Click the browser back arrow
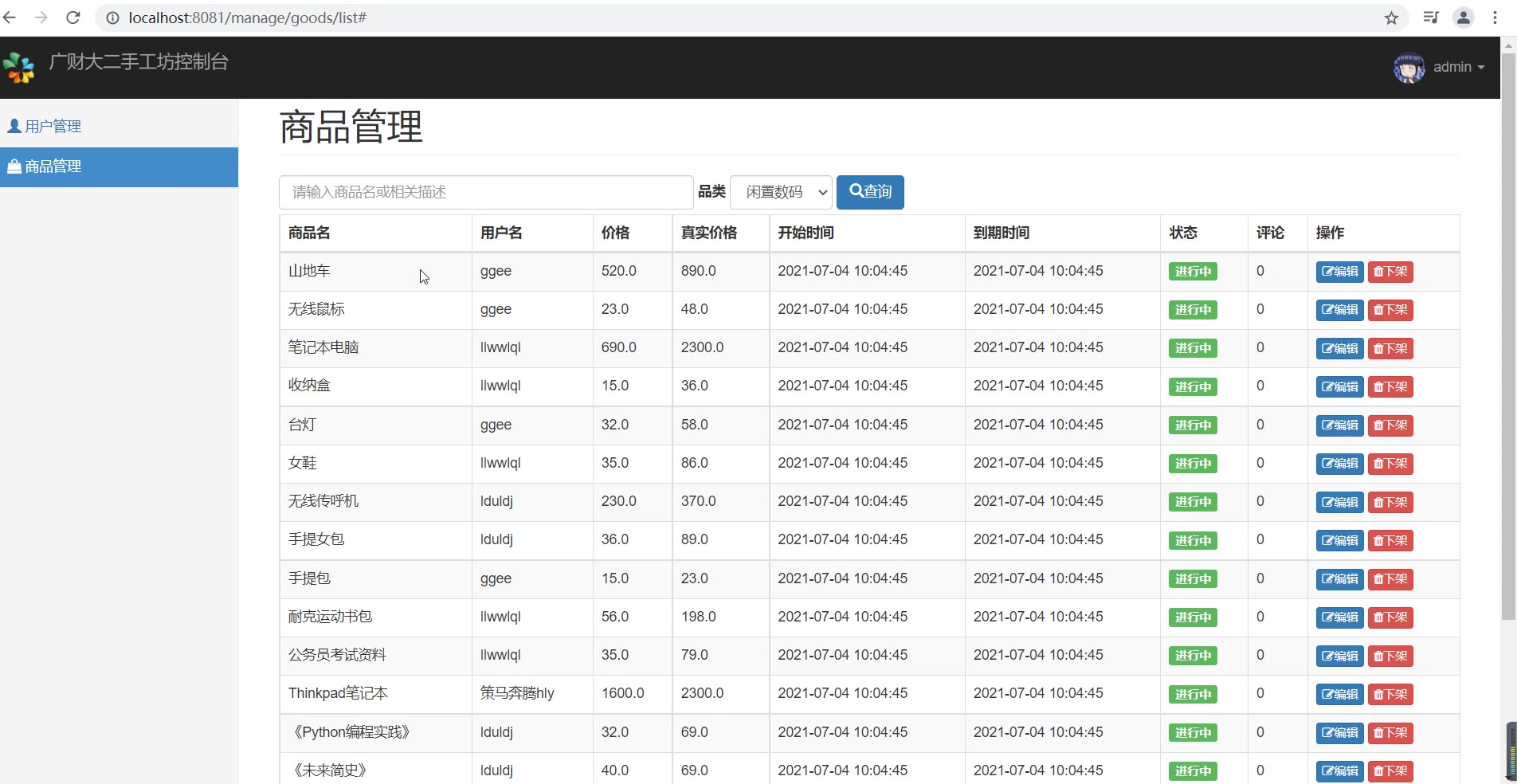 (10, 18)
